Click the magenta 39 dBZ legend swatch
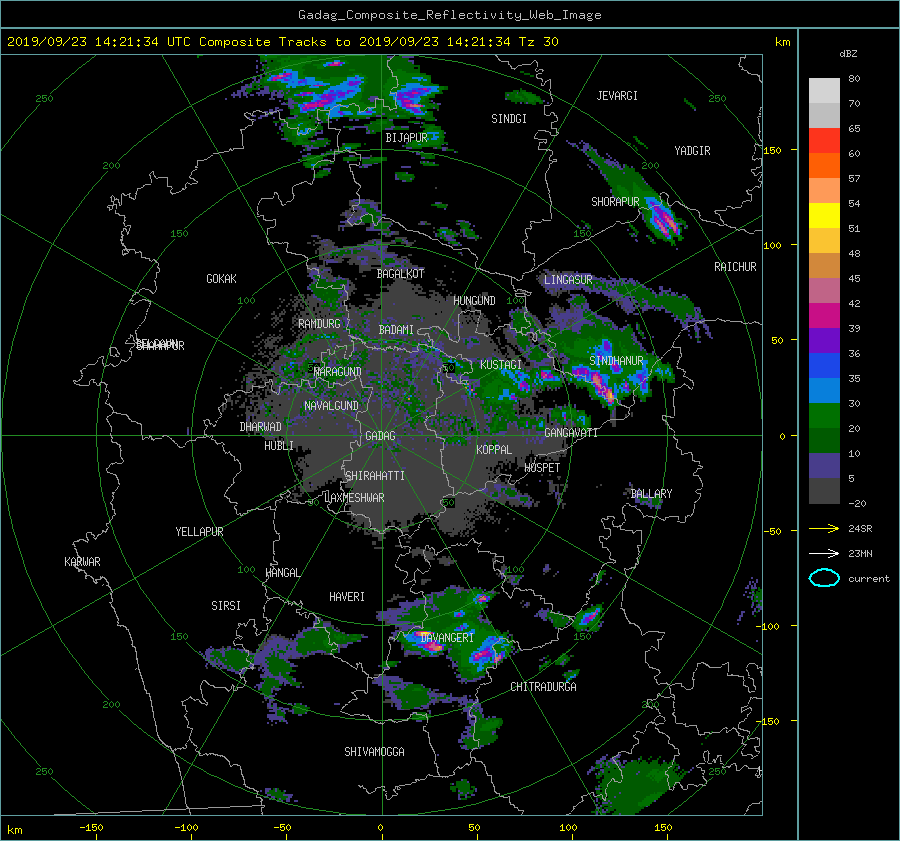900x841 pixels. click(824, 316)
